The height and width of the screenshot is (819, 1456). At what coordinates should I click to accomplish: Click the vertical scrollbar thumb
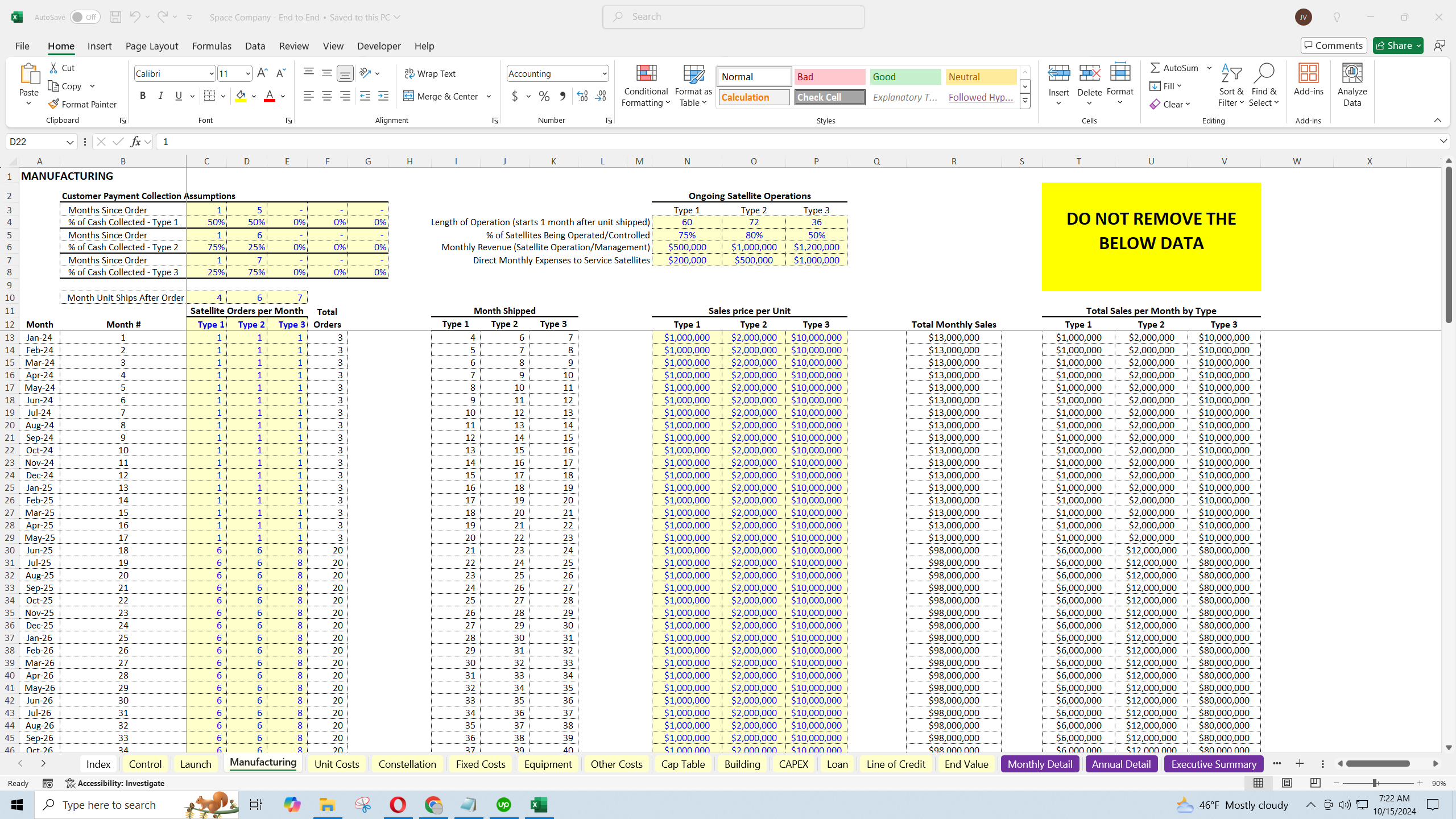(1449, 245)
